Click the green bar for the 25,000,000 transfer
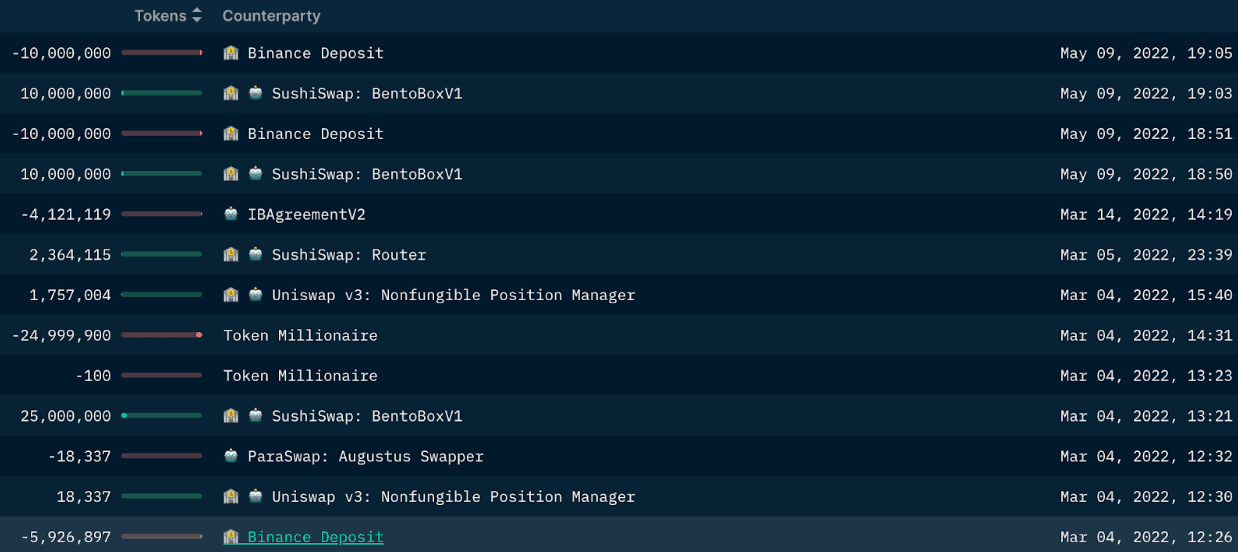1238x552 pixels. tap(162, 416)
